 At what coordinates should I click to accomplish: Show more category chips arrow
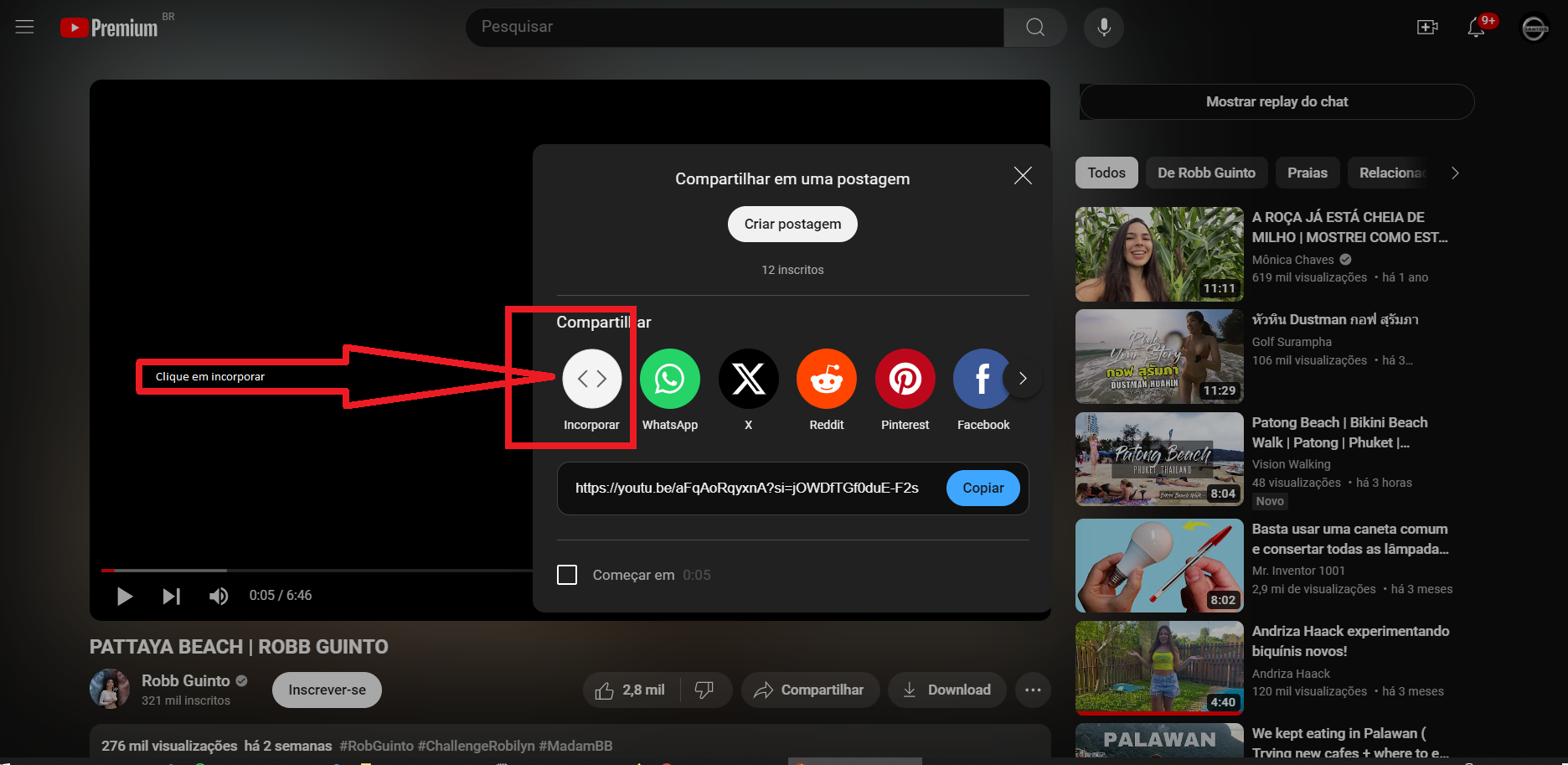(x=1455, y=173)
